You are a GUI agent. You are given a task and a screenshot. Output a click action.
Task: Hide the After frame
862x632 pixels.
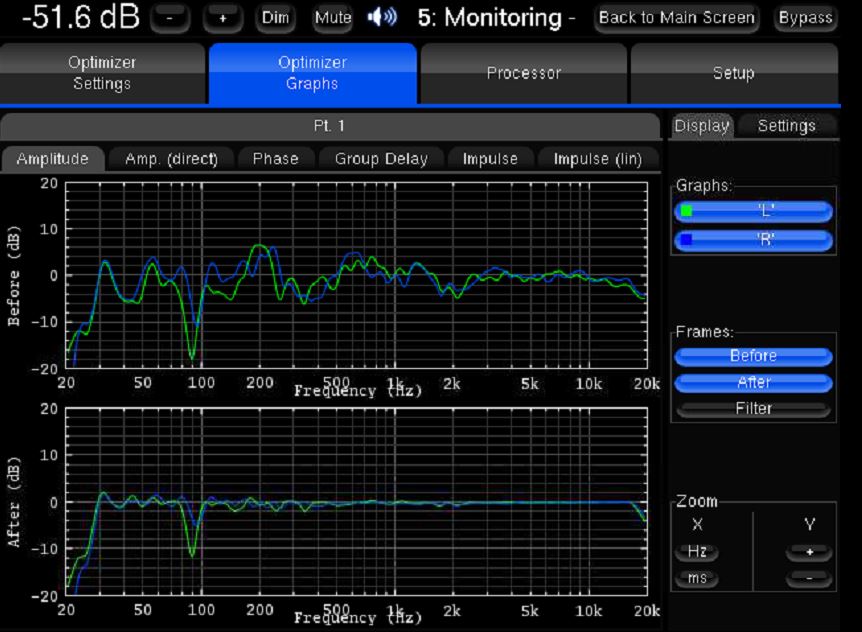pyautogui.click(x=753, y=382)
